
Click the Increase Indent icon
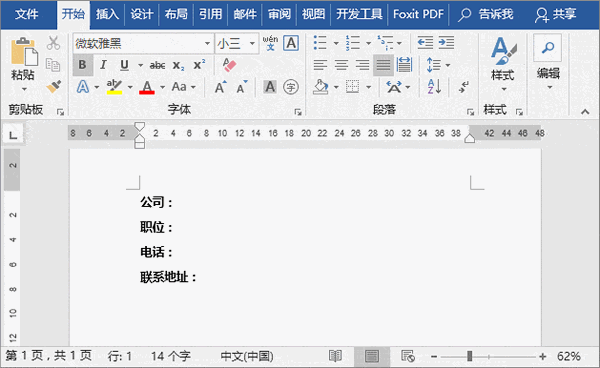coord(446,43)
